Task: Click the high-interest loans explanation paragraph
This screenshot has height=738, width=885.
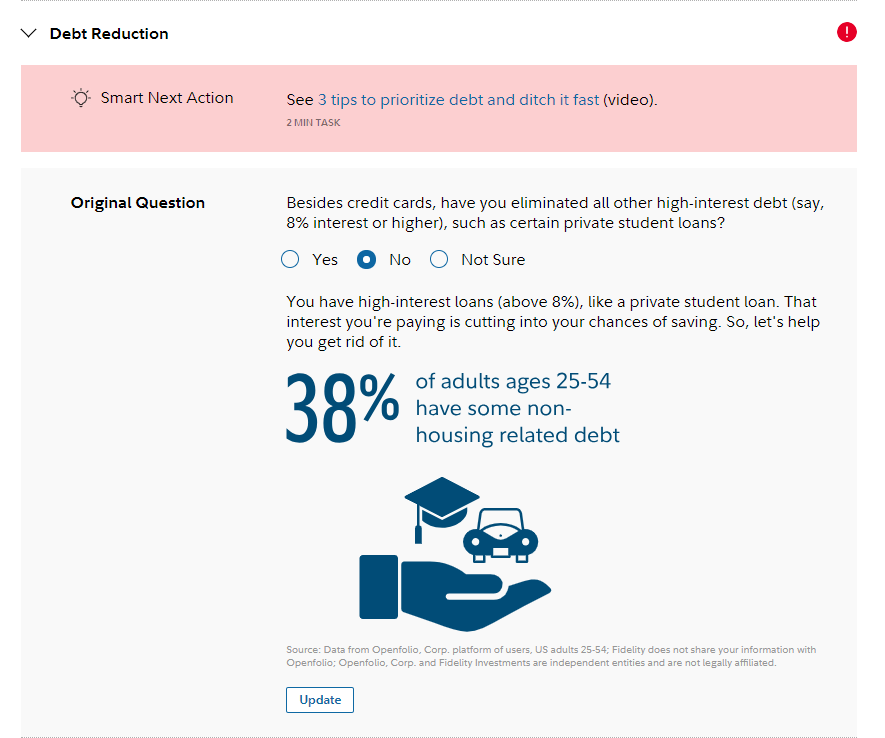Action: pos(557,322)
